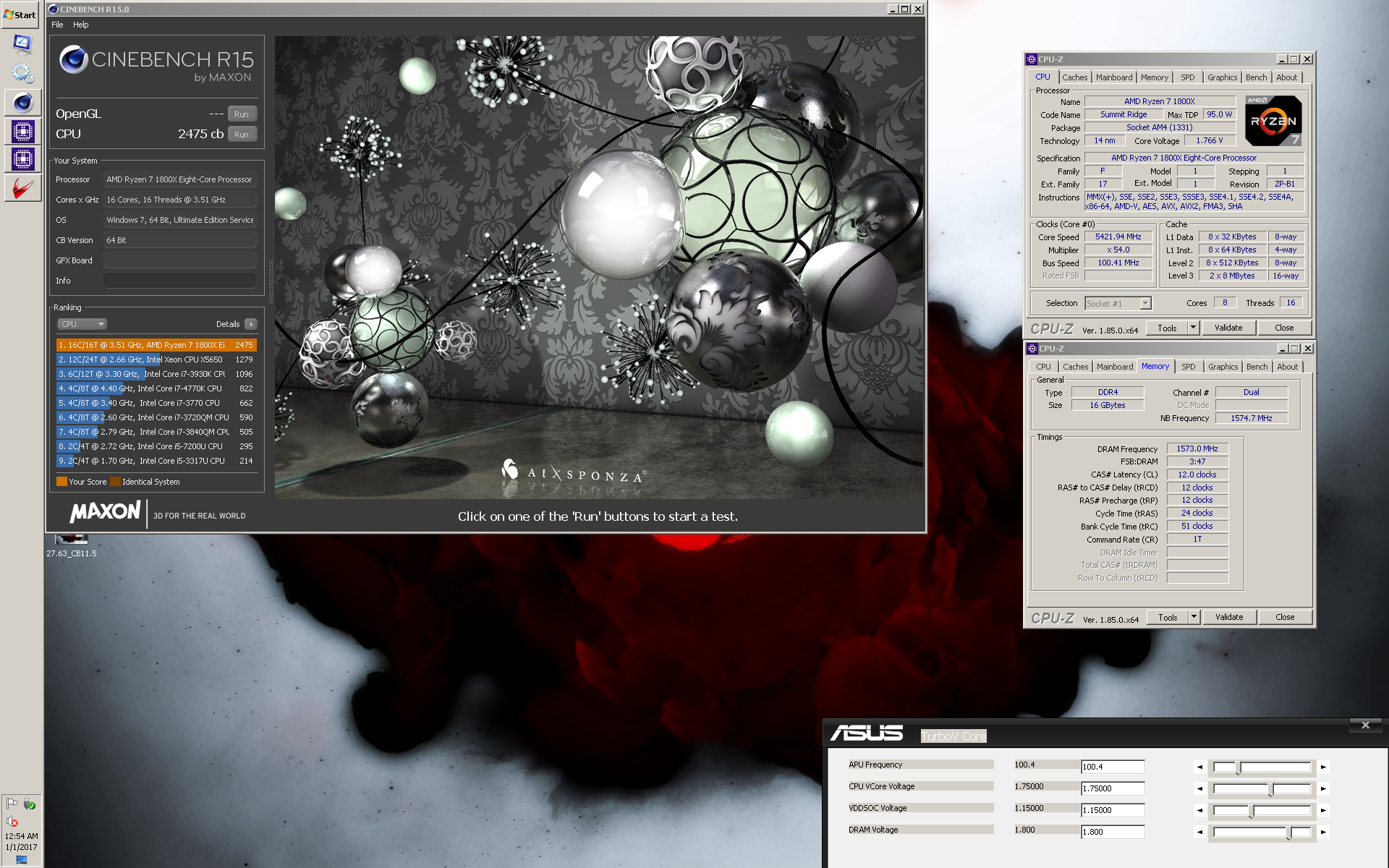Open Bench tab in upper CPU-Z

click(1256, 77)
